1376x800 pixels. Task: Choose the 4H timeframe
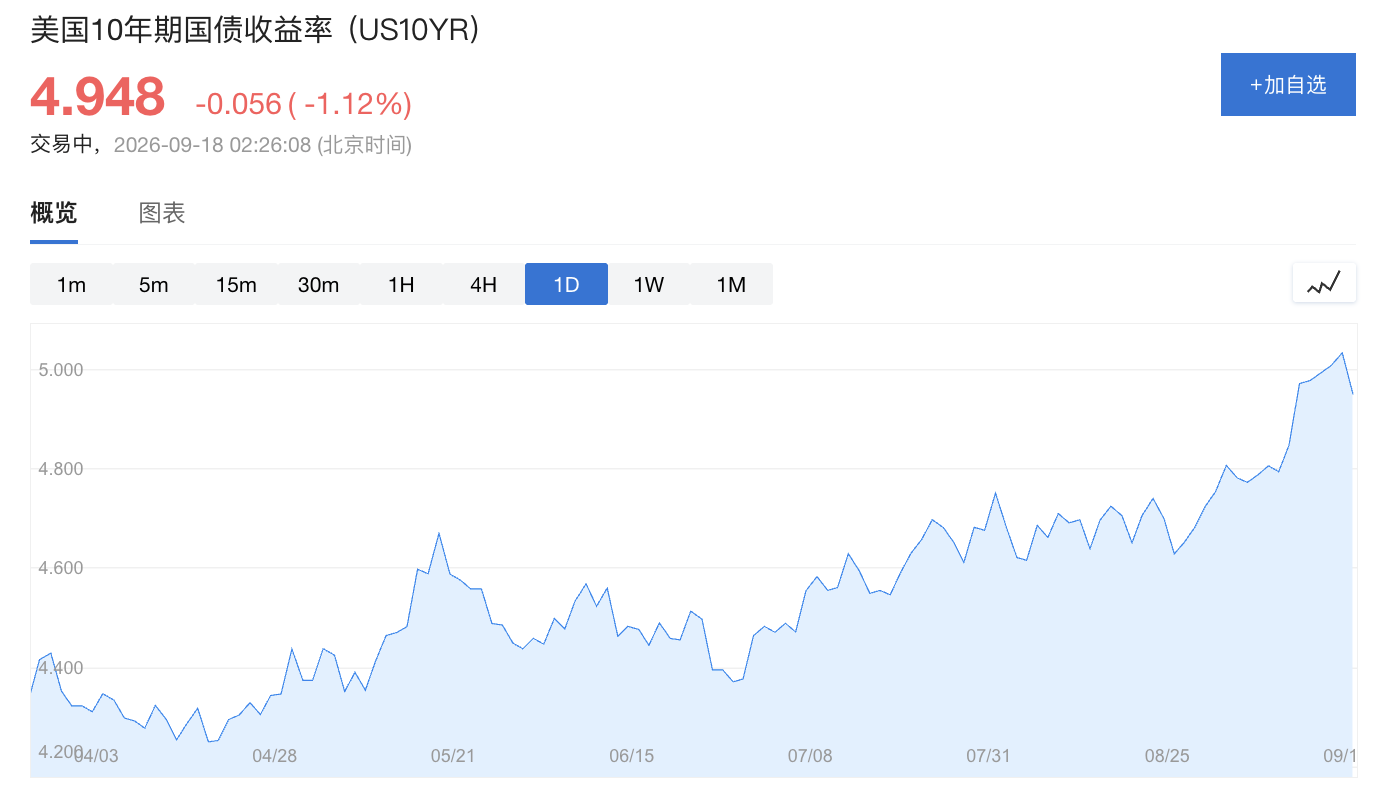click(x=483, y=284)
